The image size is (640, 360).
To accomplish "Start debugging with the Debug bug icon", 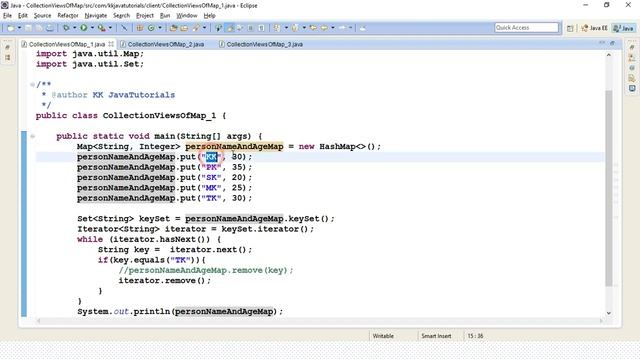I will point(66,28).
